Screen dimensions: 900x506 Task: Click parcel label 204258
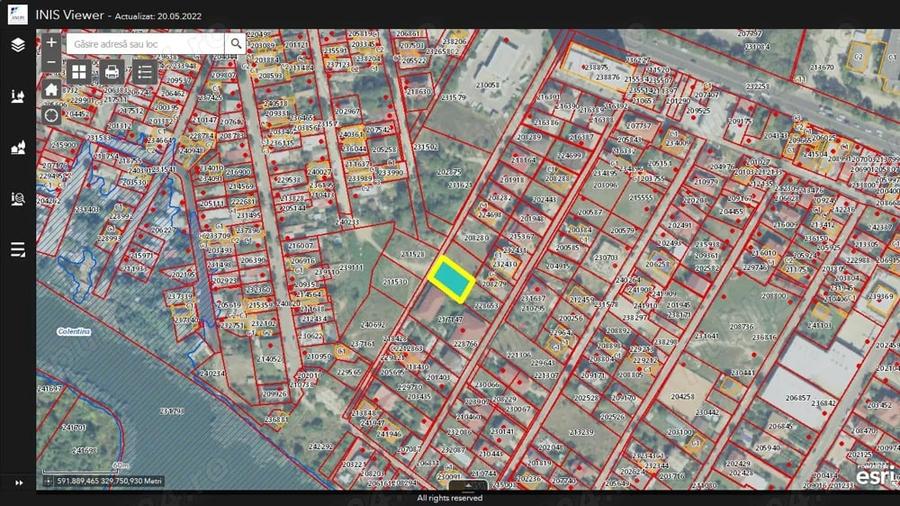tap(682, 396)
